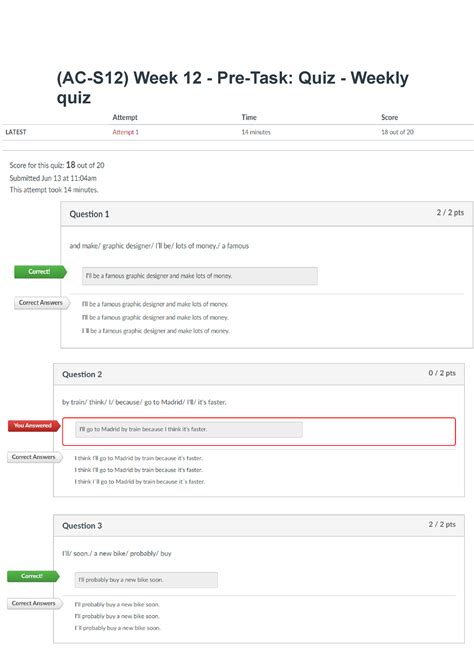Click the quiz title heading
The image size is (474, 670).
coord(233,87)
